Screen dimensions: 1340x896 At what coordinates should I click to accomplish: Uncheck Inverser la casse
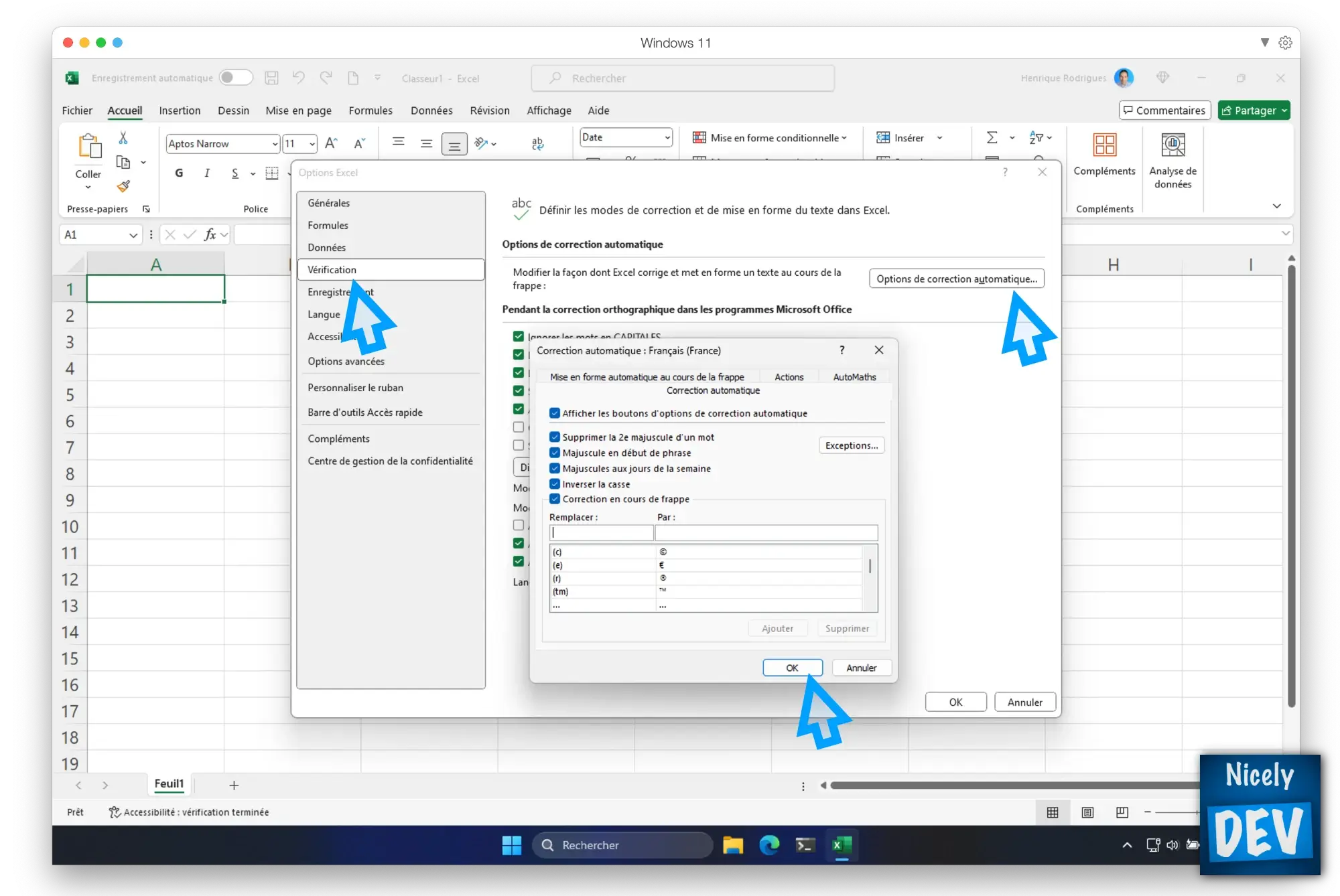[555, 483]
